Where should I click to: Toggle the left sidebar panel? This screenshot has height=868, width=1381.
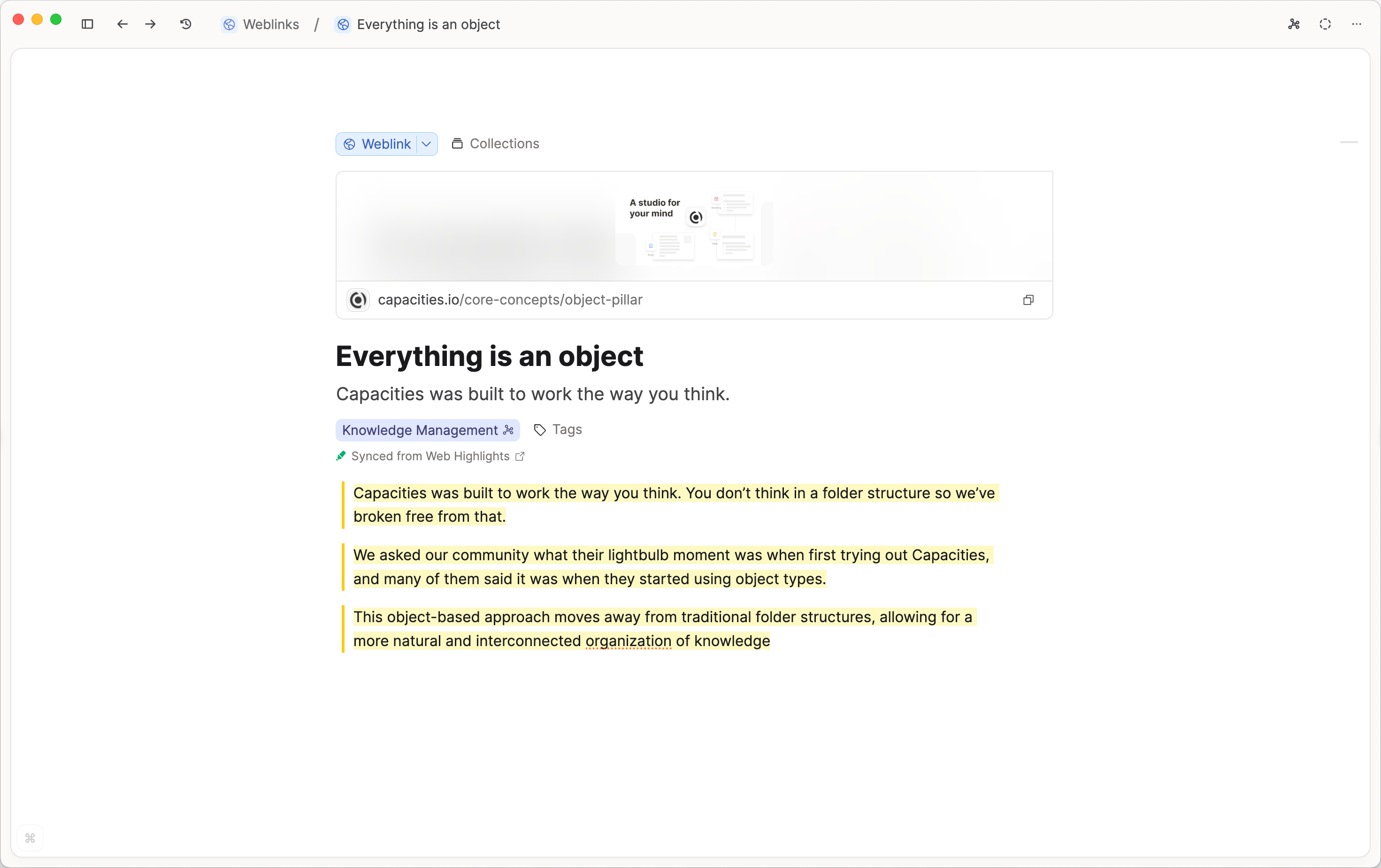[87, 24]
